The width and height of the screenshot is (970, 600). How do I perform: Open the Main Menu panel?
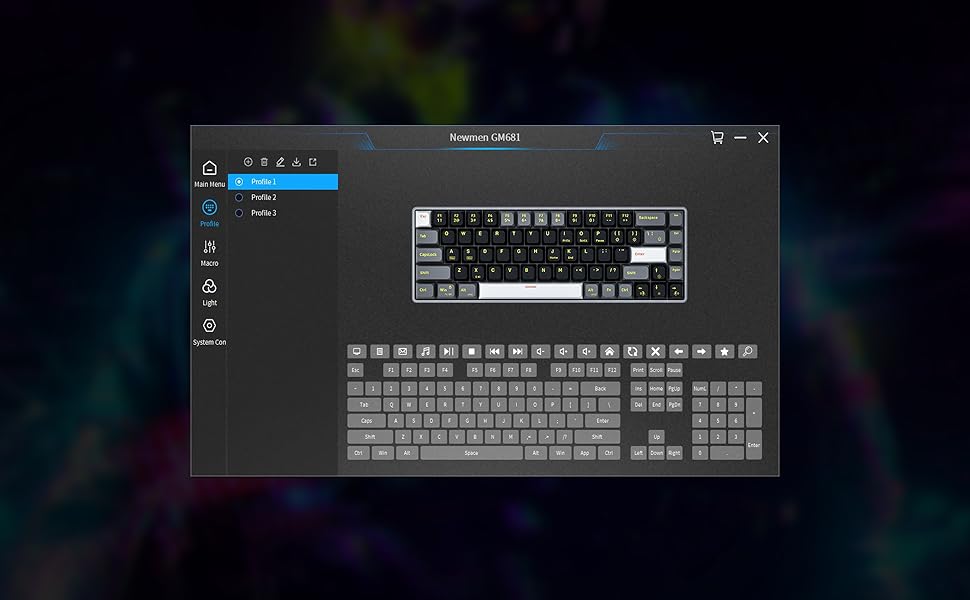click(209, 170)
